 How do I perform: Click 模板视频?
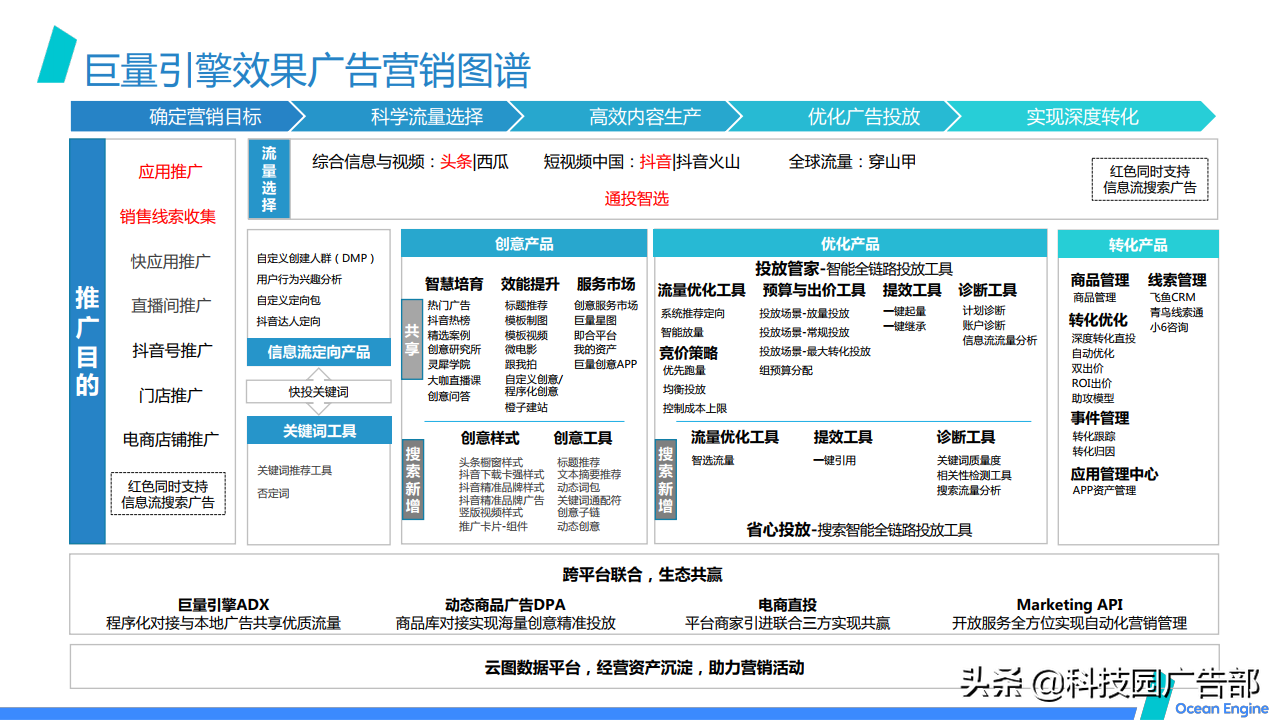click(x=526, y=335)
